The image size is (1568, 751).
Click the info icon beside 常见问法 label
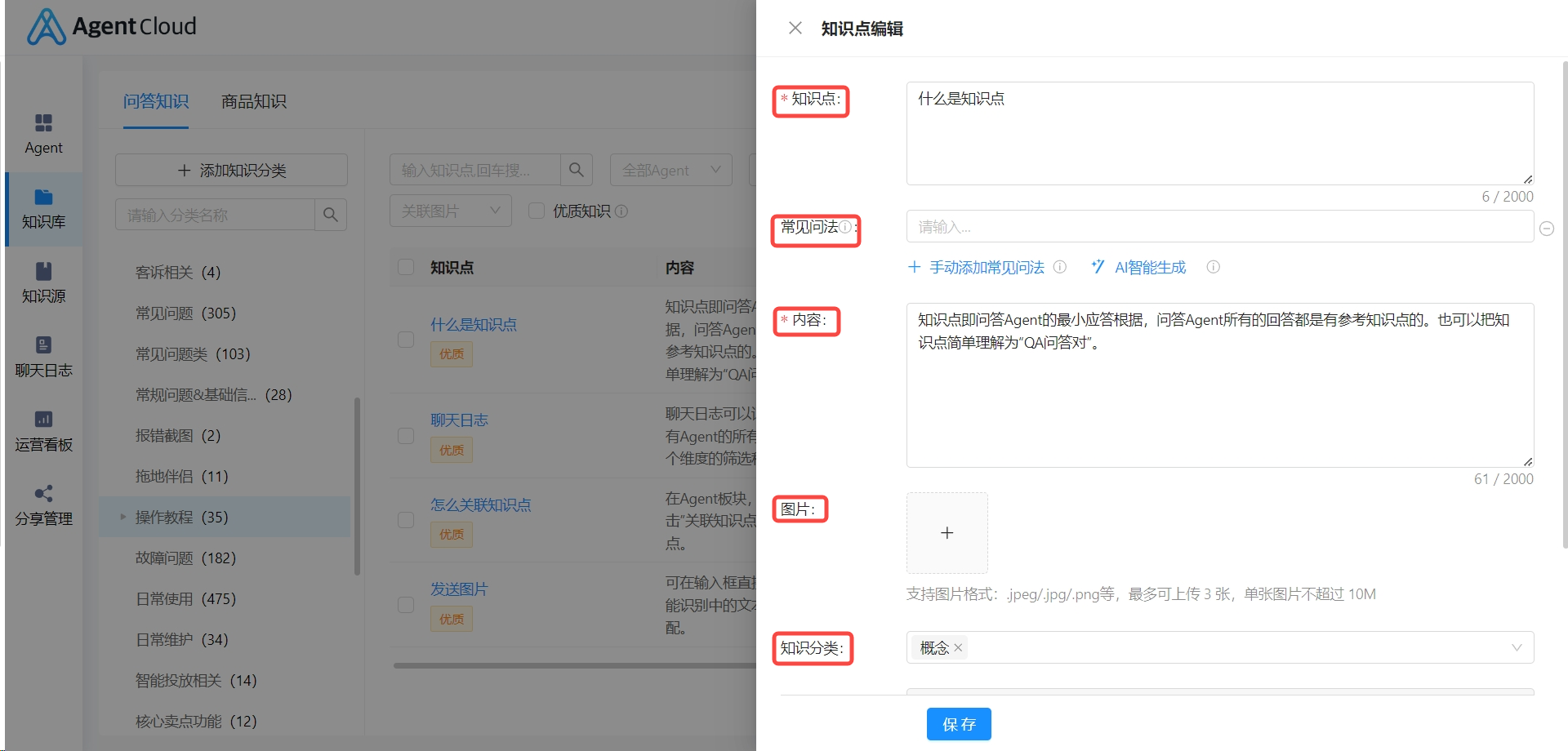846,227
